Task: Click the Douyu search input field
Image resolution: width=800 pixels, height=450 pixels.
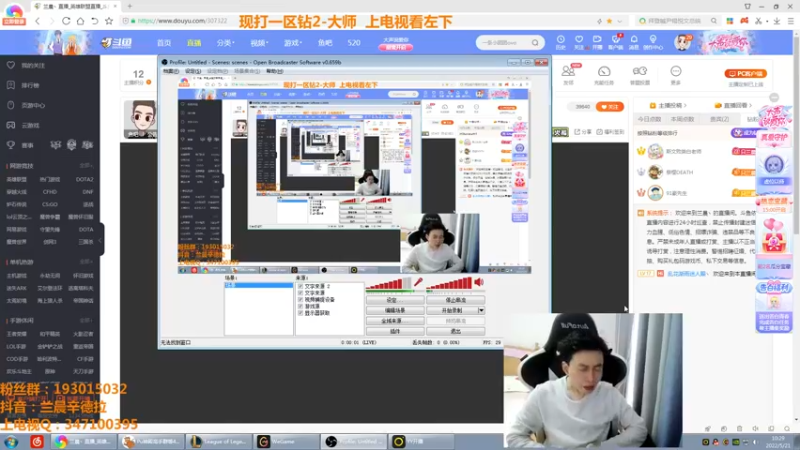Action: (x=504, y=43)
